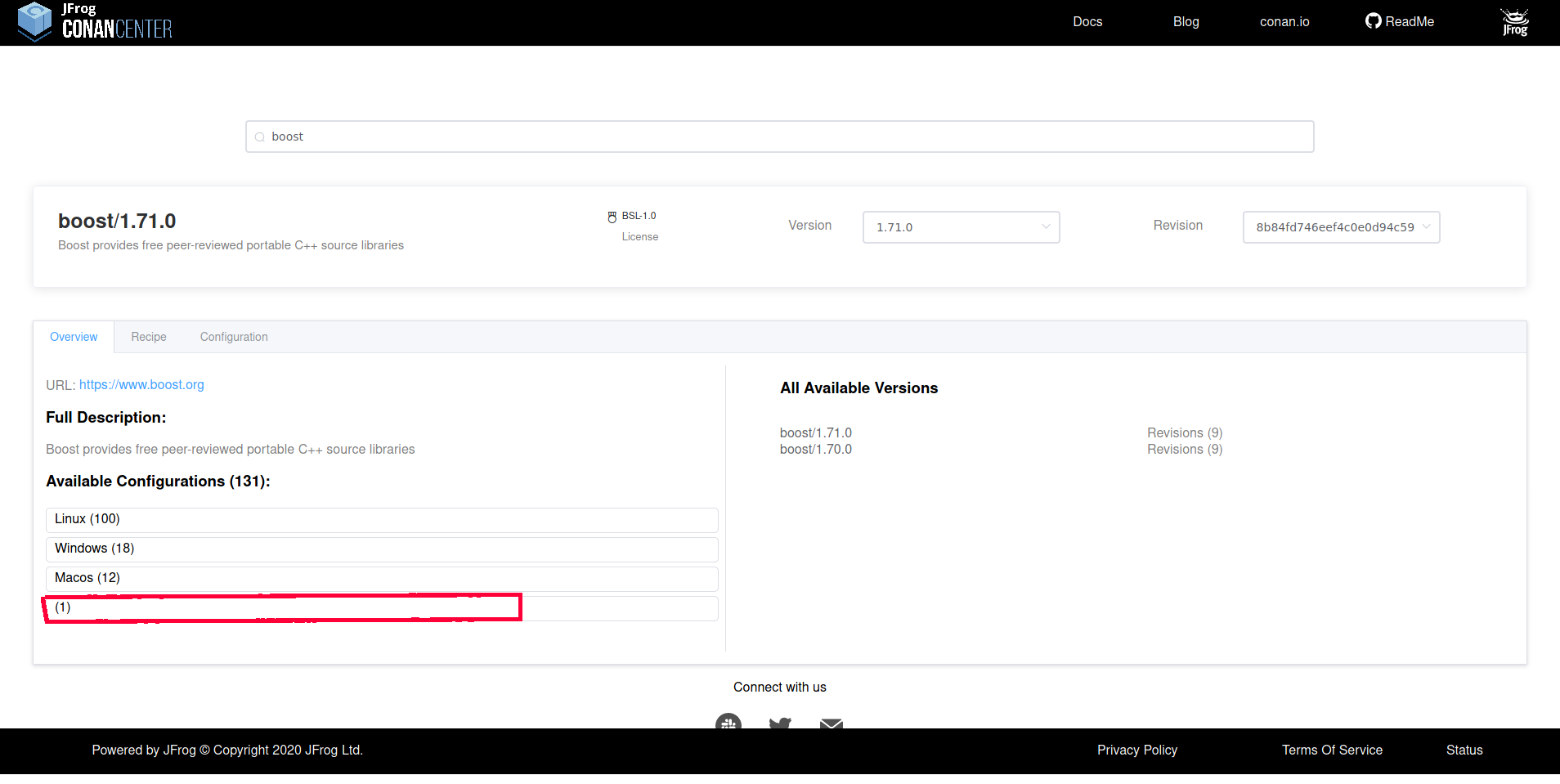Open the Twitter connect icon
The width and height of the screenshot is (1560, 784).
[x=780, y=723]
